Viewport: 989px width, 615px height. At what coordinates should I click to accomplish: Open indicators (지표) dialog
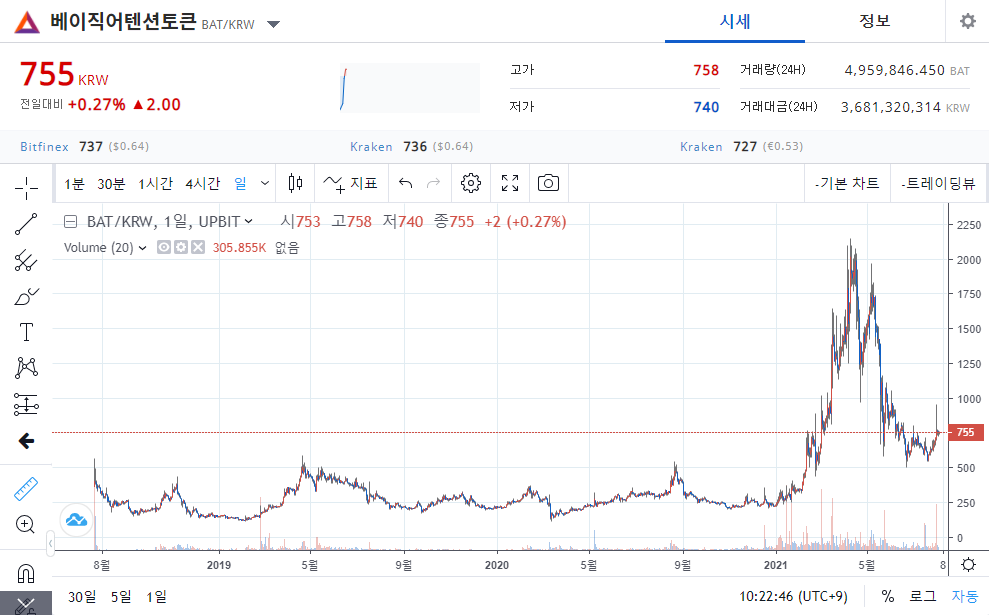350,184
